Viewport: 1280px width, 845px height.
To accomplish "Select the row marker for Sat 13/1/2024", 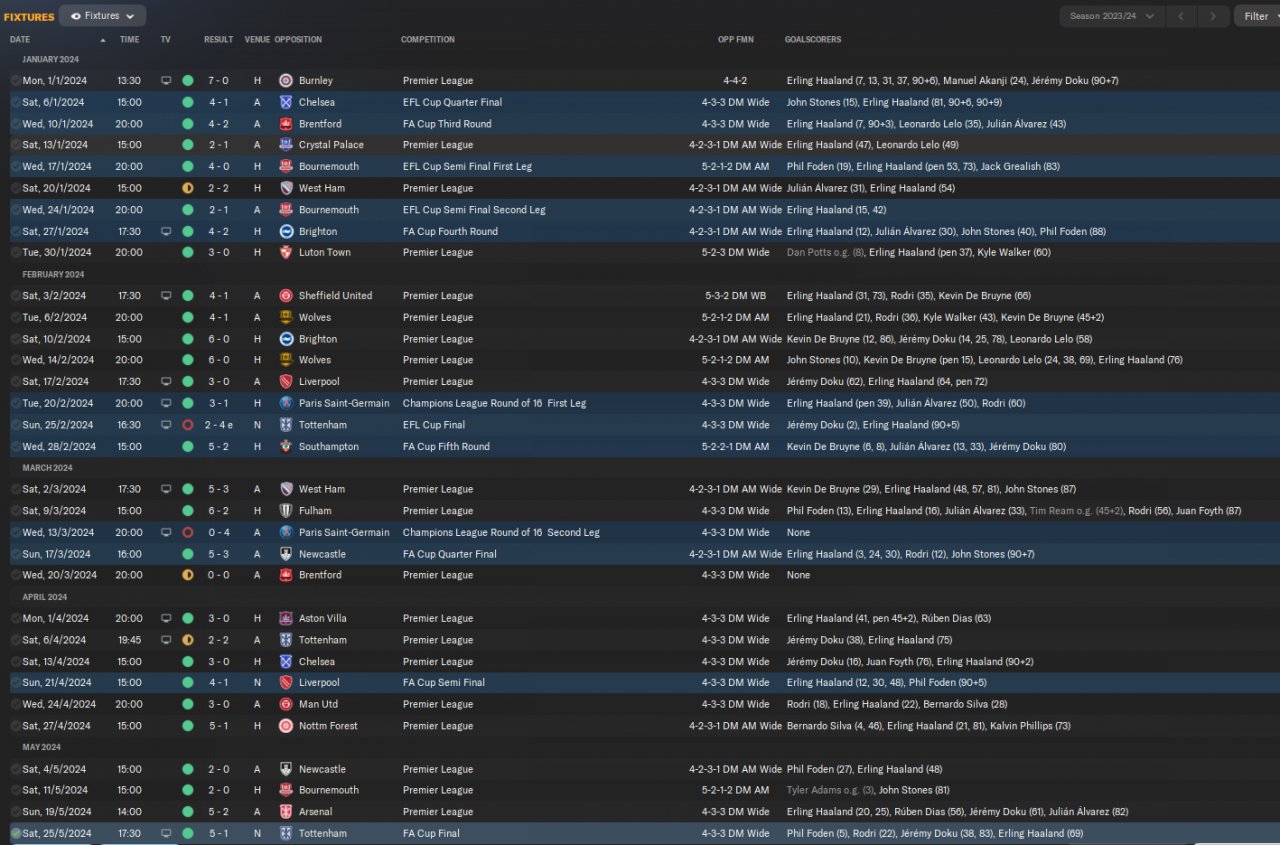I will [x=15, y=145].
